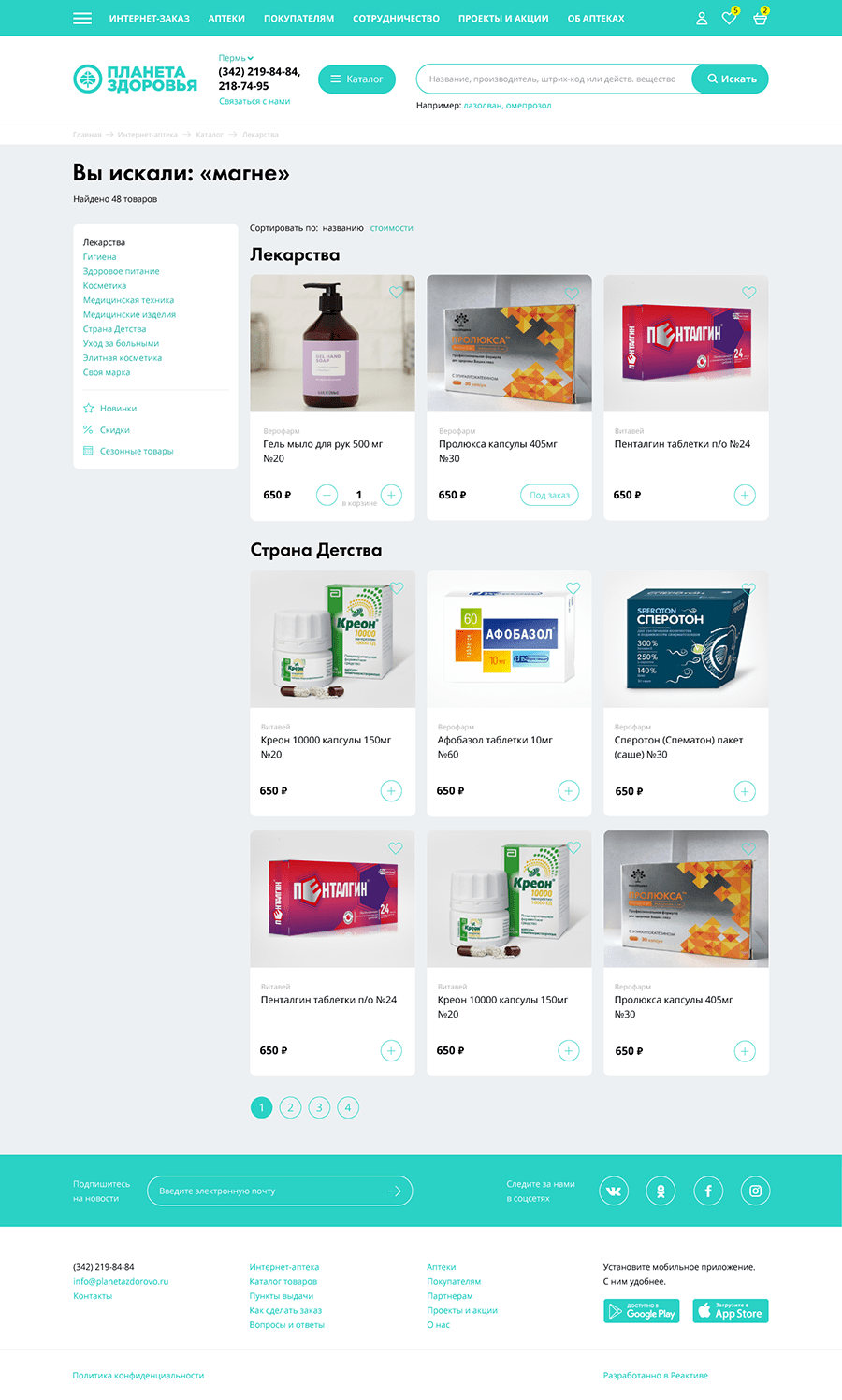
Task: Click the Искать search button
Action: [731, 79]
